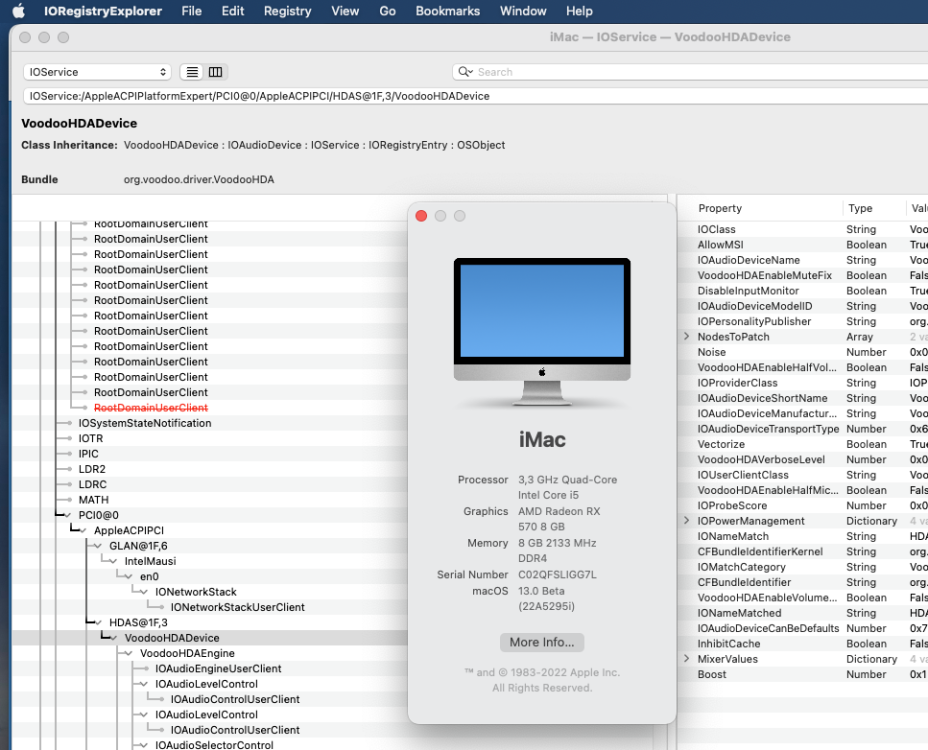Click the iMac image in About window
The height and width of the screenshot is (750, 928).
point(542,331)
